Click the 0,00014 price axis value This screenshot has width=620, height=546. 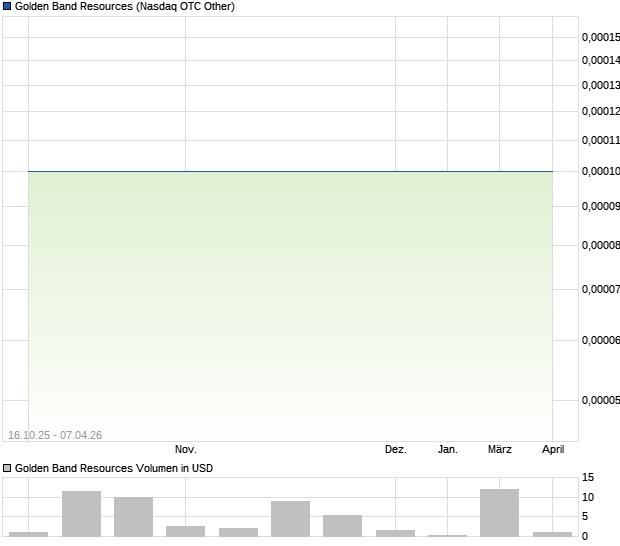(x=601, y=60)
